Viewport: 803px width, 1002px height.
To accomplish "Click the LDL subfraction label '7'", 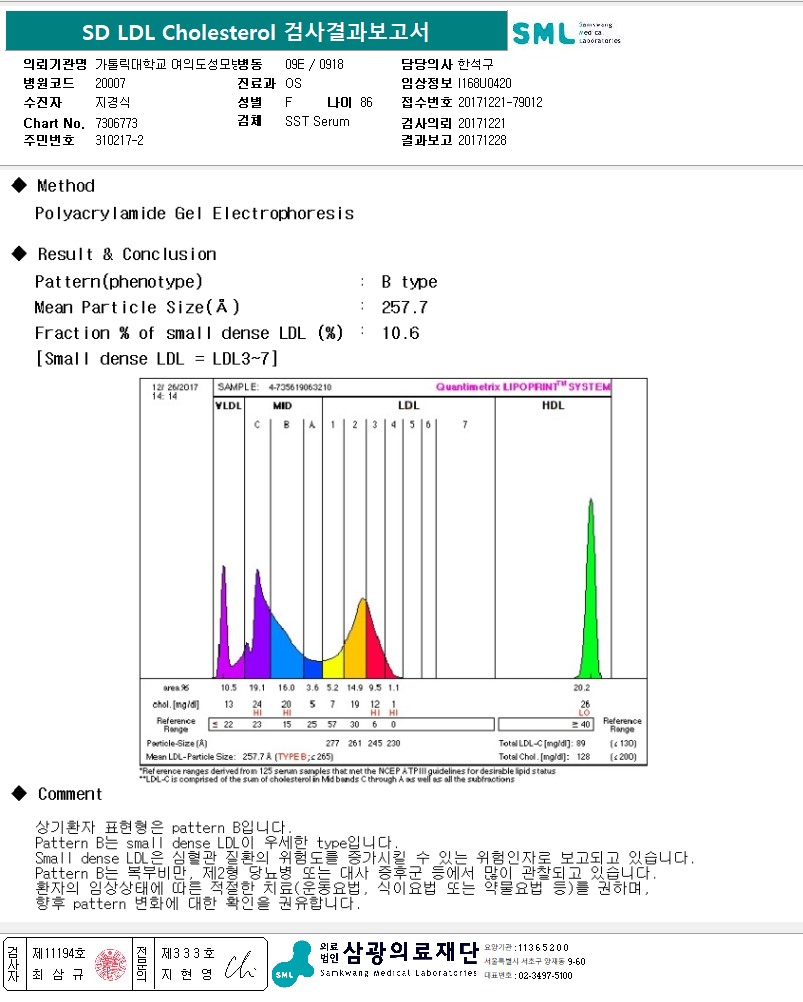I will point(465,424).
